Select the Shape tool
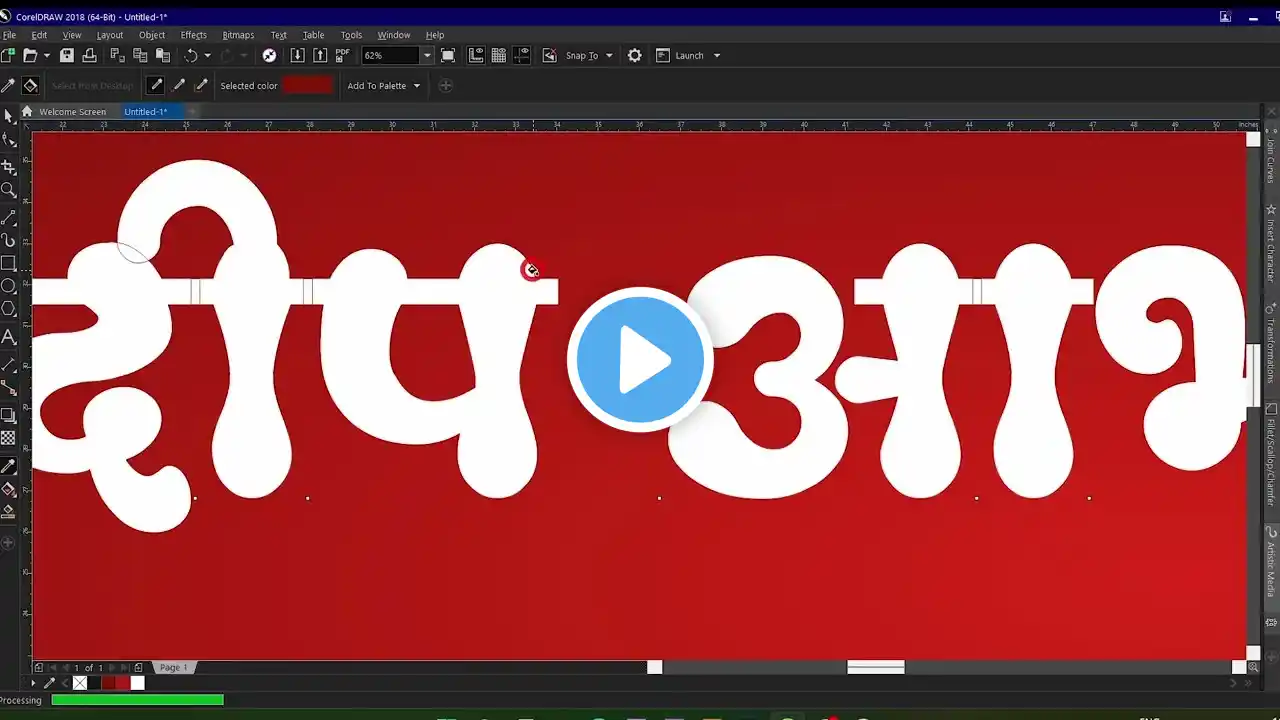Screen dimensions: 1280x720 click(x=9, y=139)
